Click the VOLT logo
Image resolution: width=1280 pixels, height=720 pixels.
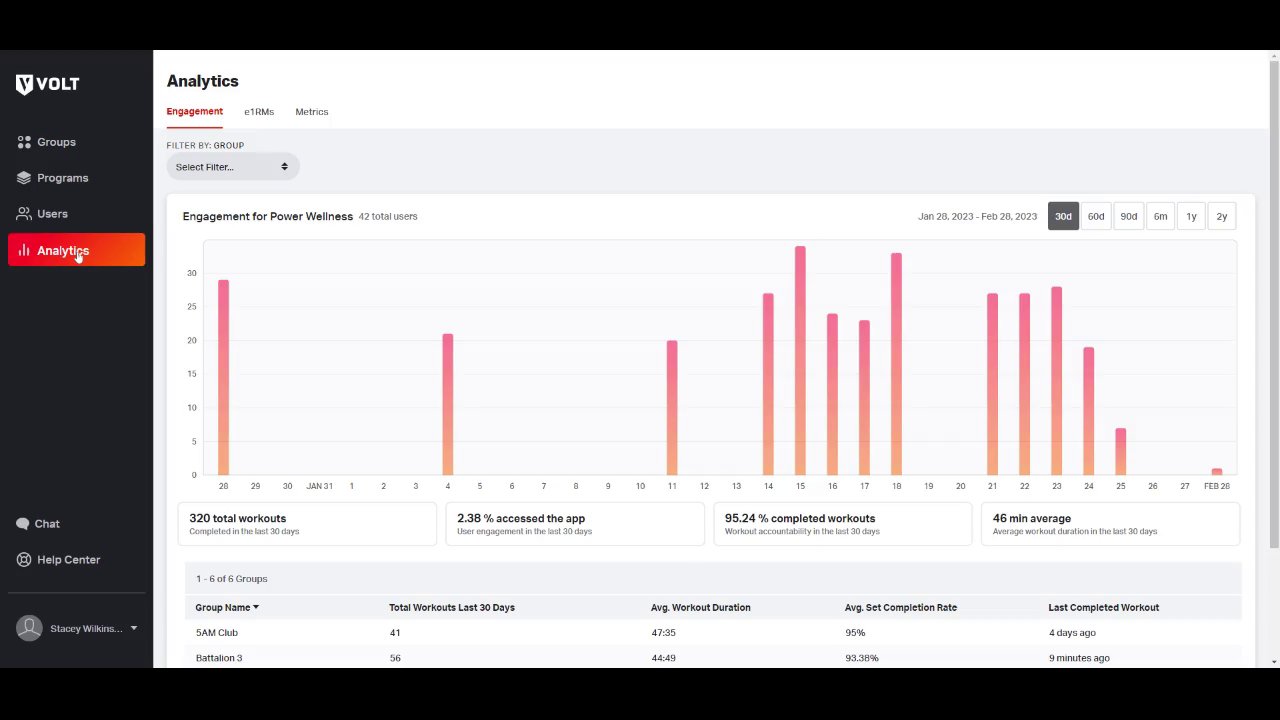pyautogui.click(x=47, y=85)
